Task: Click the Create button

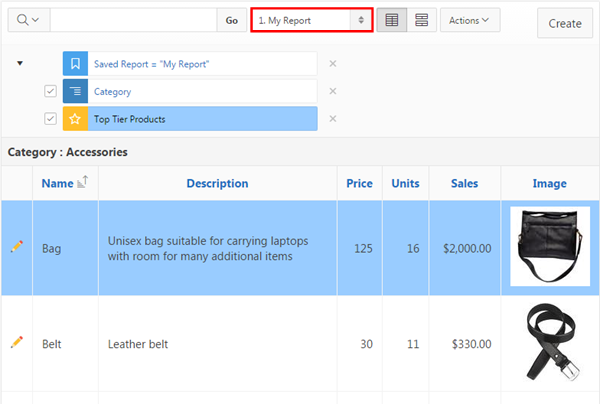Action: pyautogui.click(x=564, y=23)
